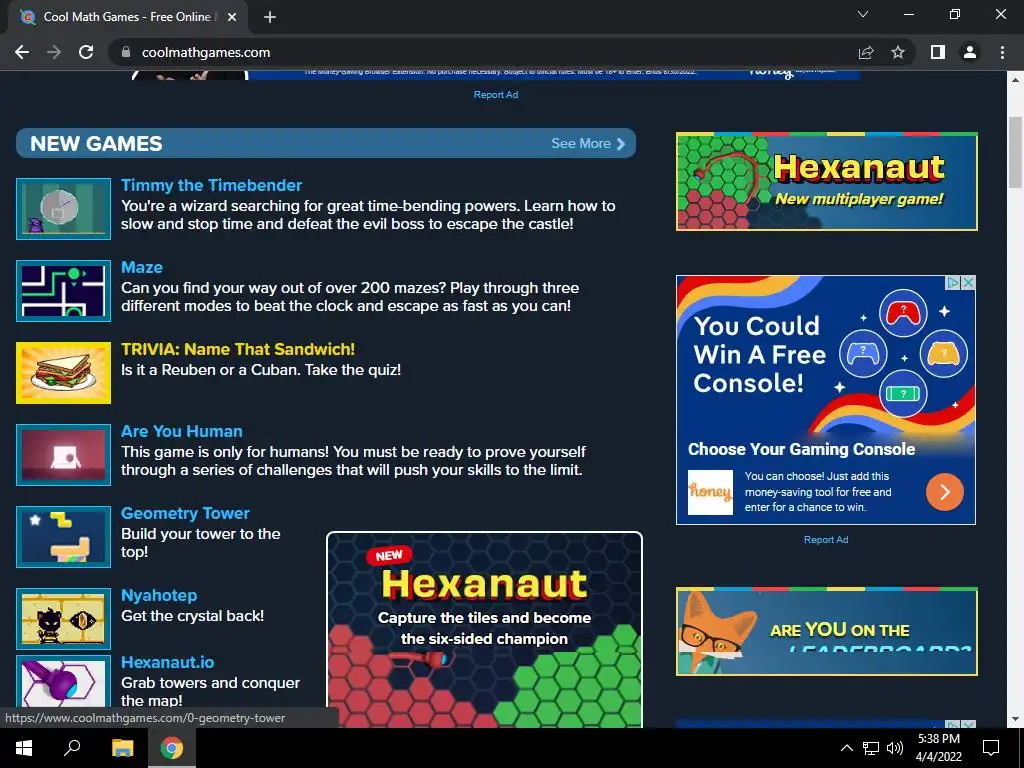
Task: Open the Hexanaut.io title link
Action: point(167,662)
